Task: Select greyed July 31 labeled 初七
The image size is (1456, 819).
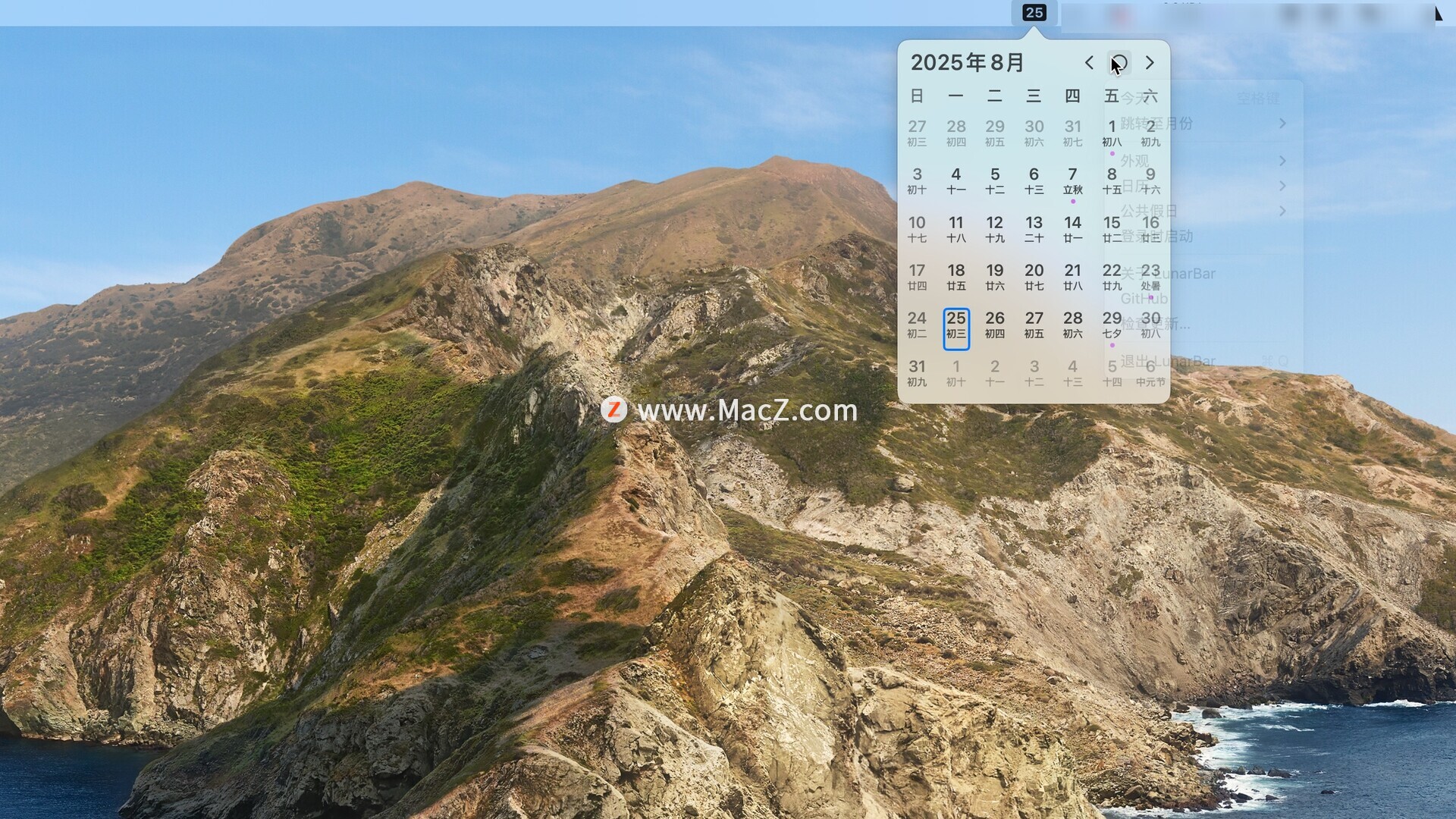Action: click(1072, 134)
